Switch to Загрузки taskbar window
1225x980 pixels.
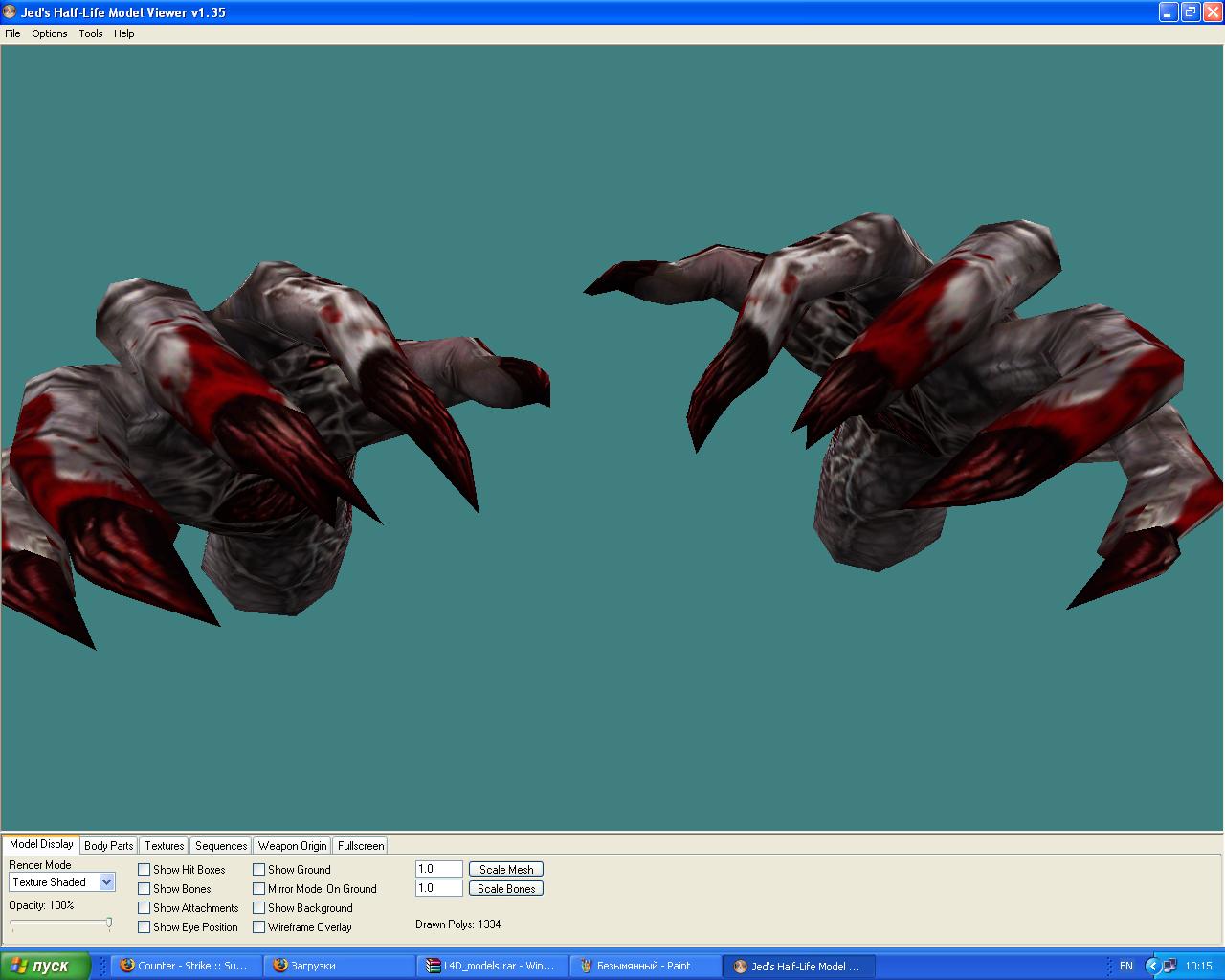(340, 967)
